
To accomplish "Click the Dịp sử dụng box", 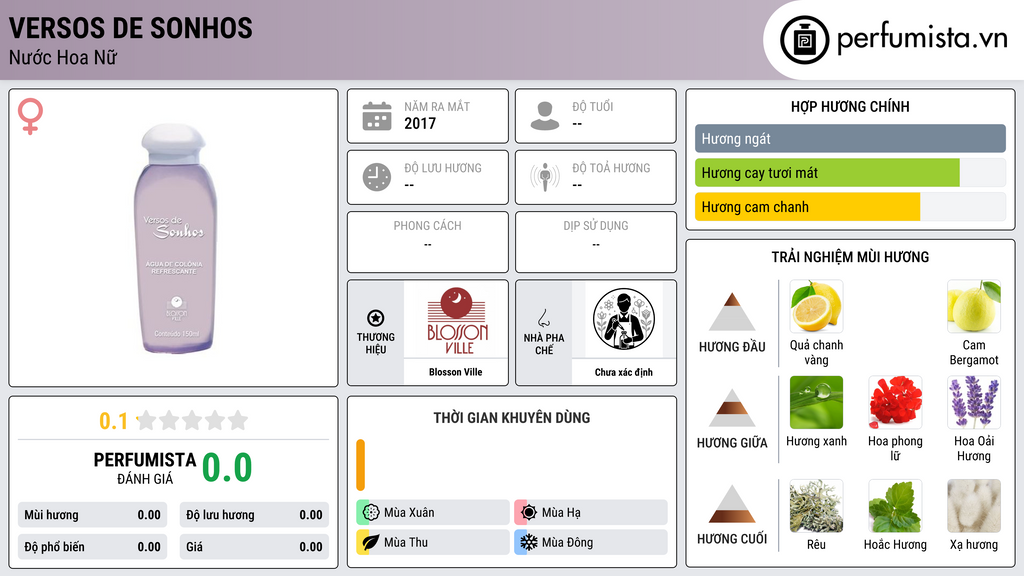I will (x=596, y=242).
